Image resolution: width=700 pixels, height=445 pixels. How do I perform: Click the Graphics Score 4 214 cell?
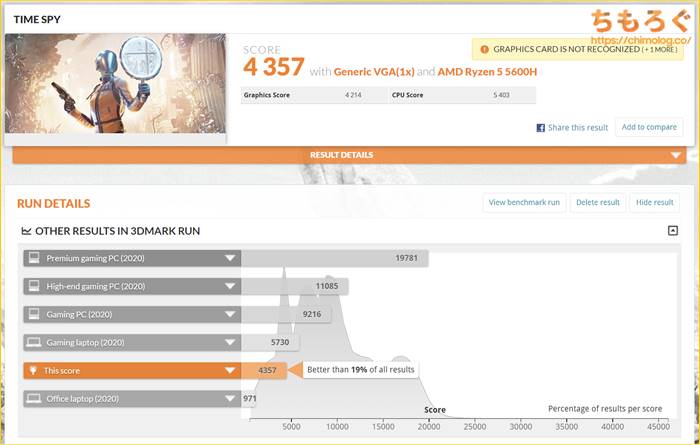coord(314,95)
